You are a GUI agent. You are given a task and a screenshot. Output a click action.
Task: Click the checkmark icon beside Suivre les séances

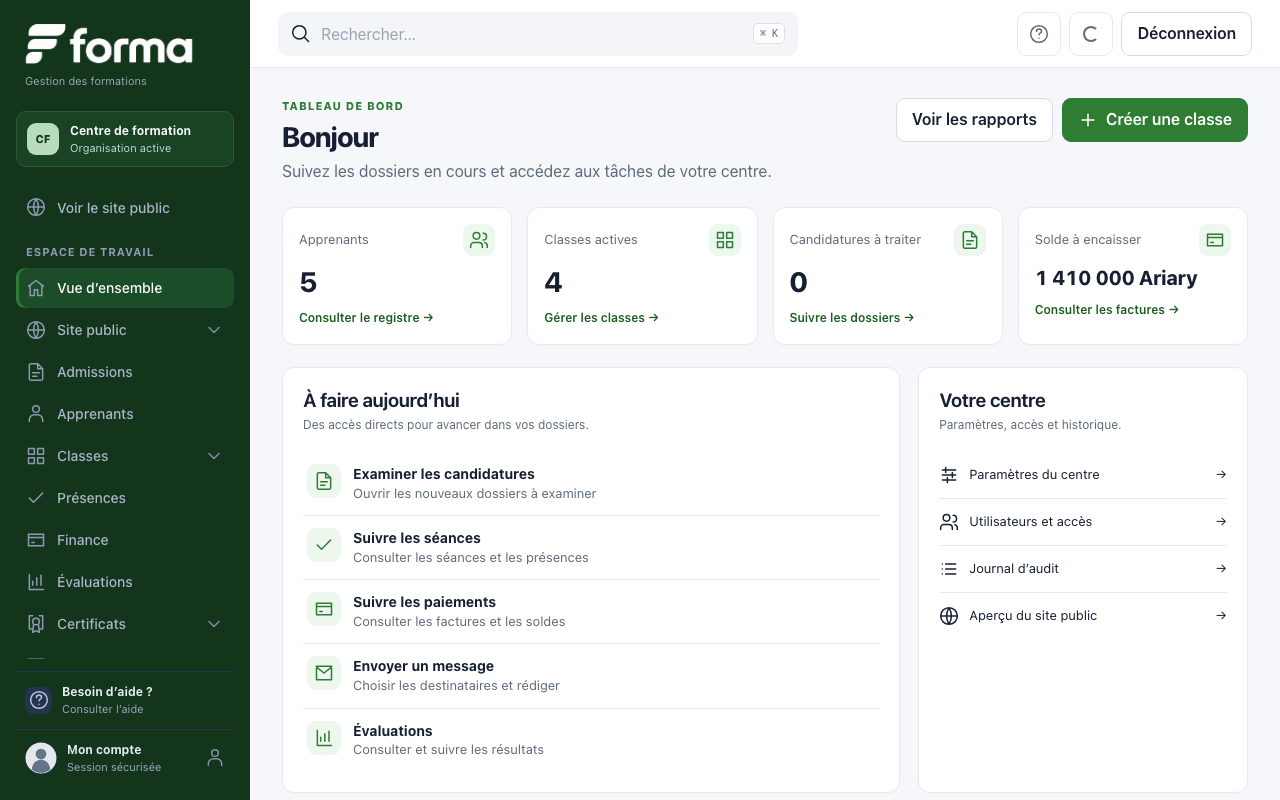pos(324,545)
